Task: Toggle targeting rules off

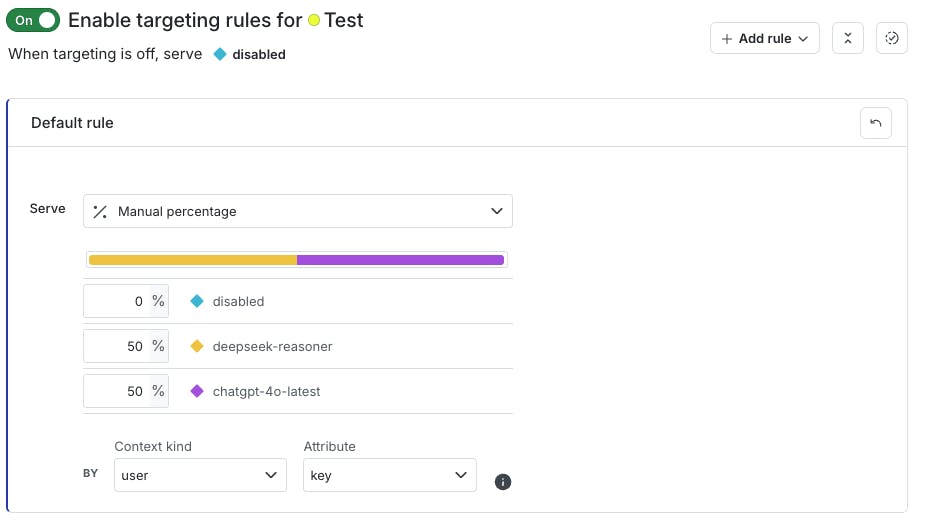Action: coord(33,20)
